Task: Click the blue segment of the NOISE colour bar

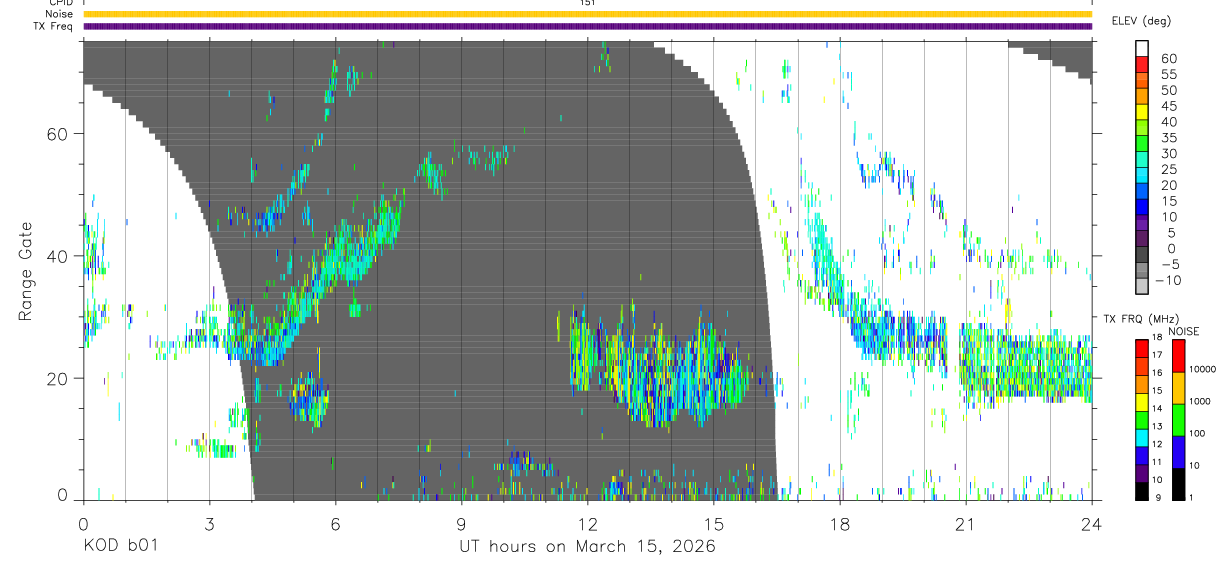Action: pyautogui.click(x=1178, y=452)
